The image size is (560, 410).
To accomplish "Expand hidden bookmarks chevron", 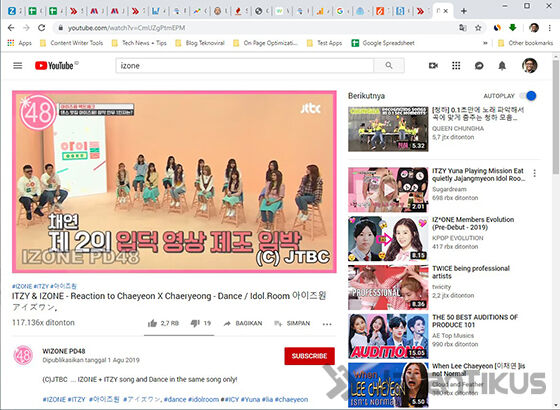I will click(485, 43).
